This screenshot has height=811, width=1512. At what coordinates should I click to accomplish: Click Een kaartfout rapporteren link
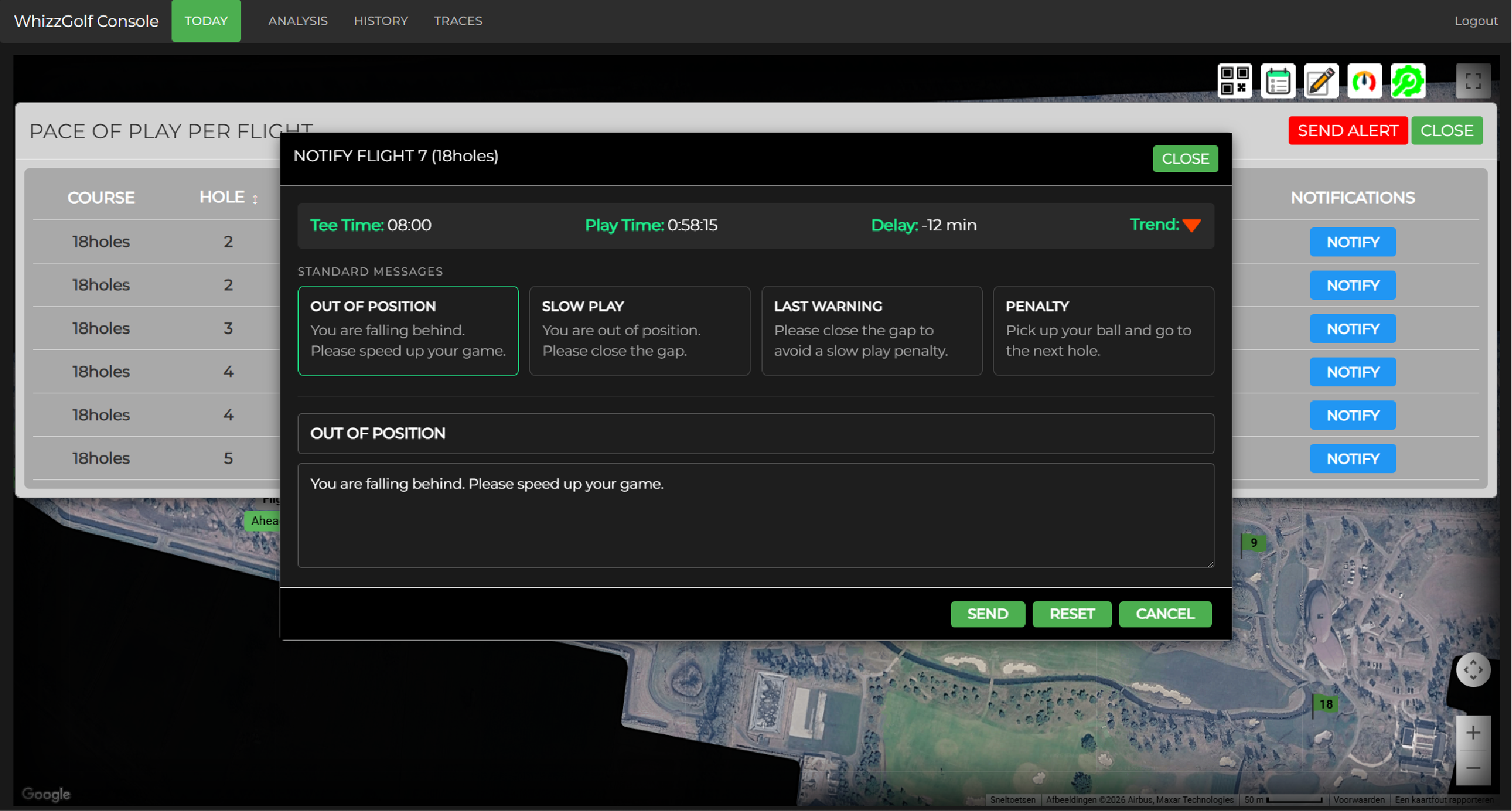[1444, 799]
